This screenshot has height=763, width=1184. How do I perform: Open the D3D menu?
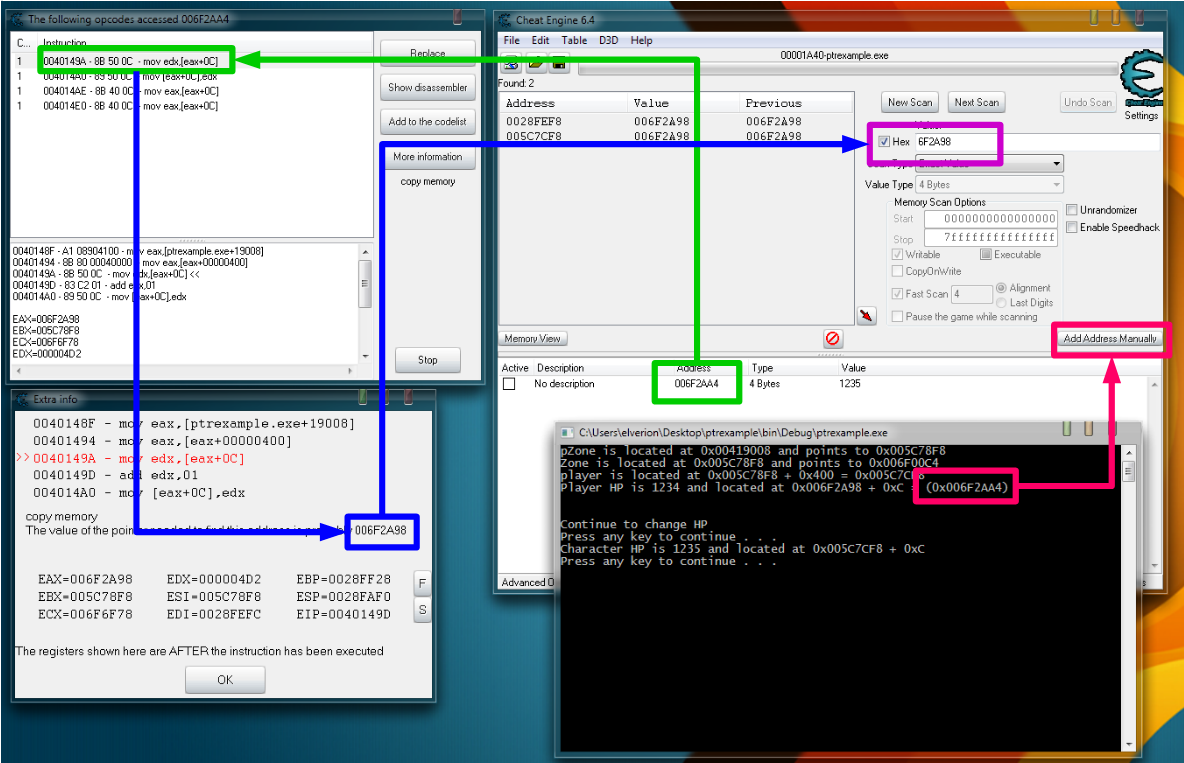click(608, 41)
